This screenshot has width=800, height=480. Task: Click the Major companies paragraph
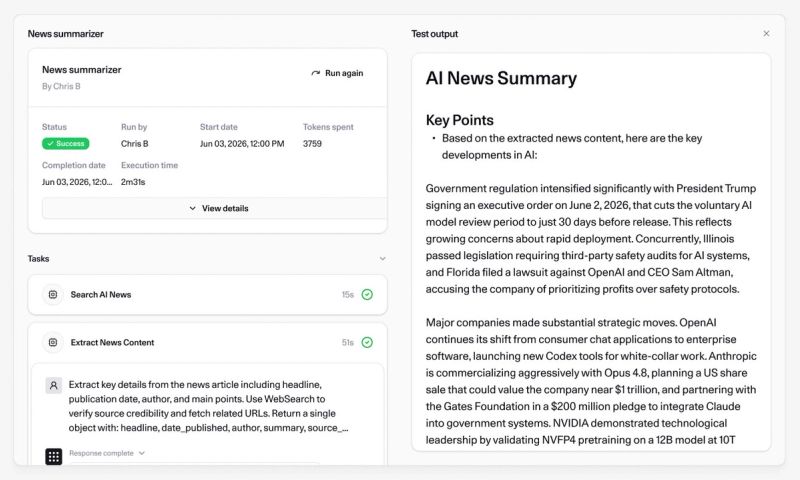pyautogui.click(x=591, y=381)
